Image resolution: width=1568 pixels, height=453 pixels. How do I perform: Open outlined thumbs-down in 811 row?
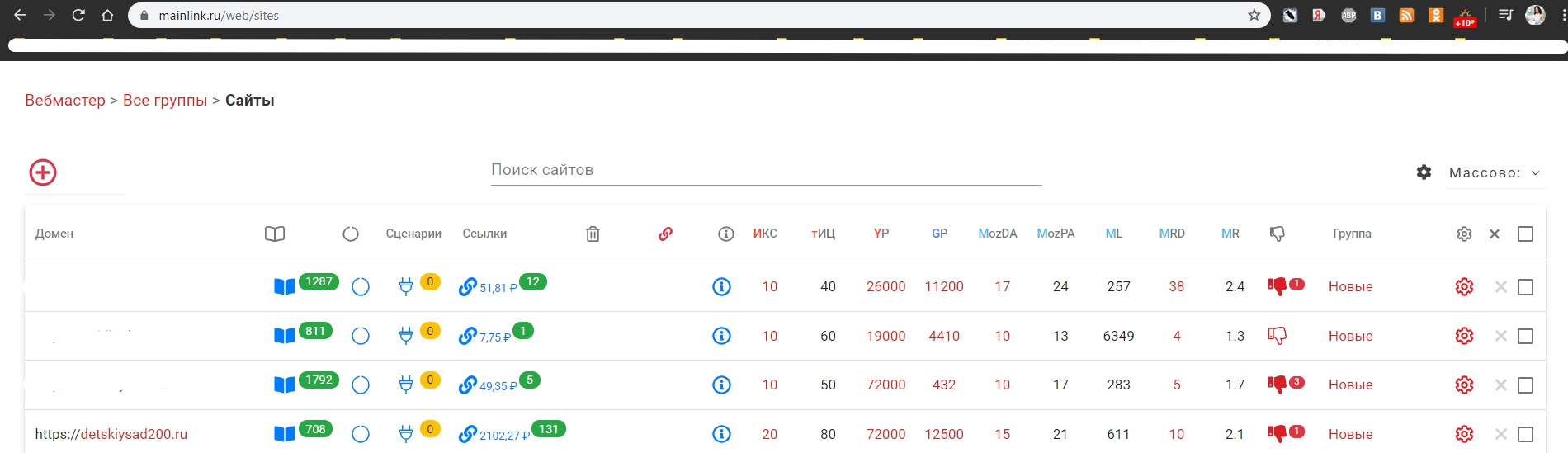click(1277, 336)
